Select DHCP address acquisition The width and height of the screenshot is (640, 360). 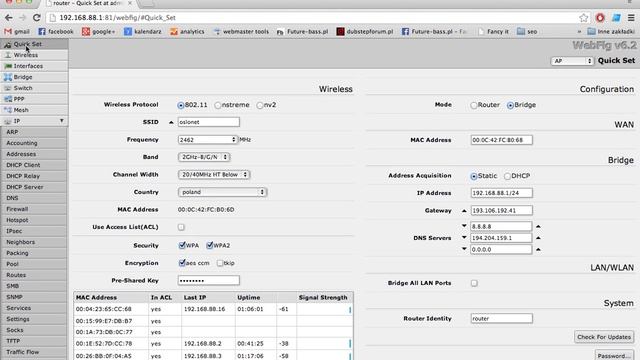(x=507, y=176)
